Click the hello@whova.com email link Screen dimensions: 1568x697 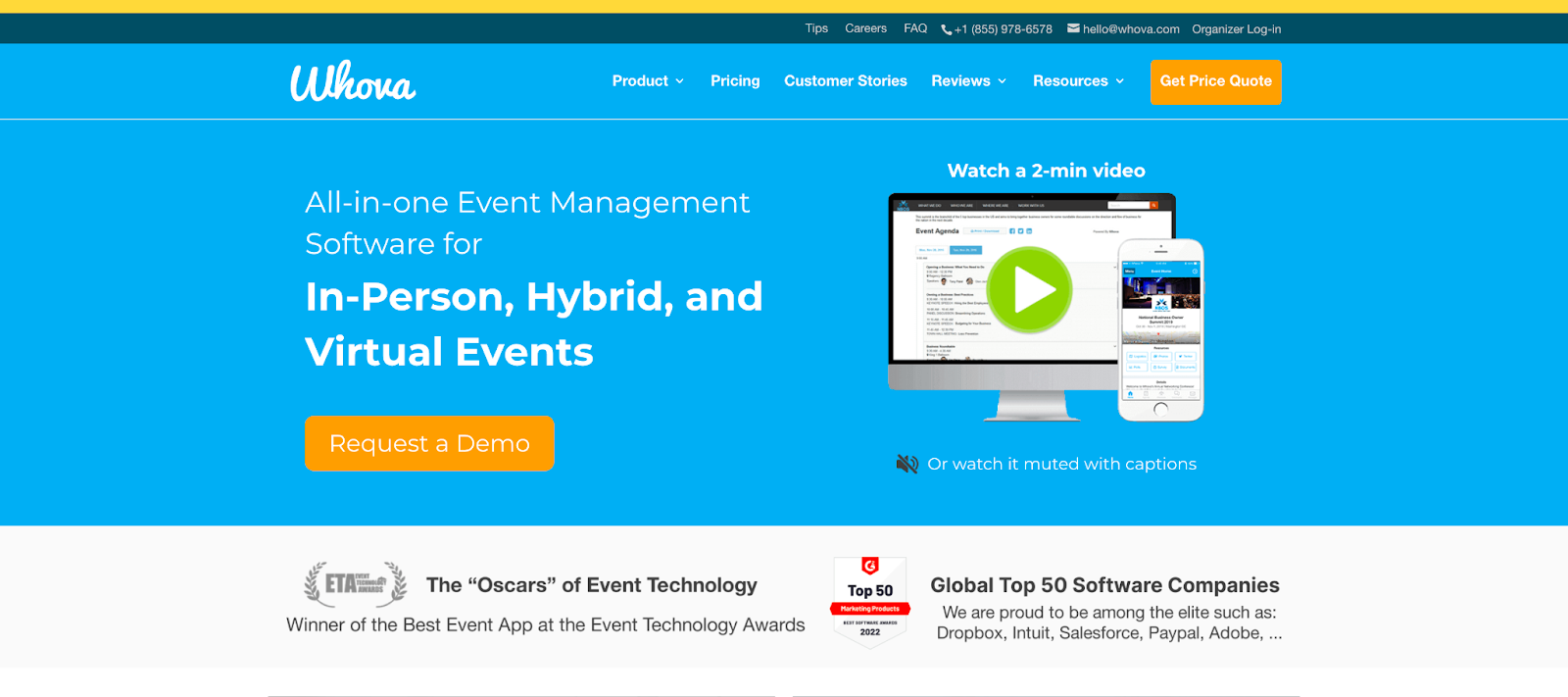1131,29
